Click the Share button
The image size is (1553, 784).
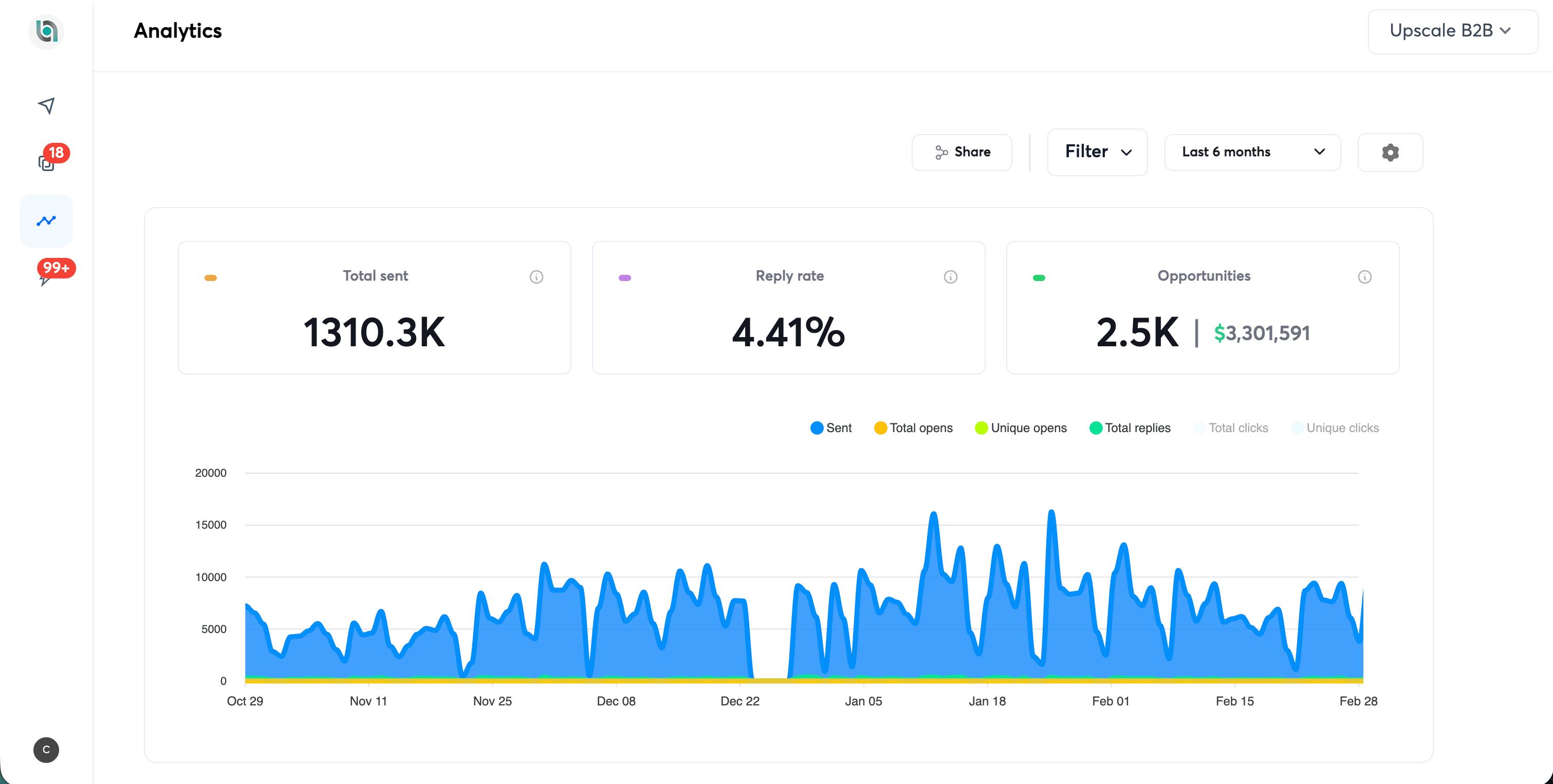(962, 152)
